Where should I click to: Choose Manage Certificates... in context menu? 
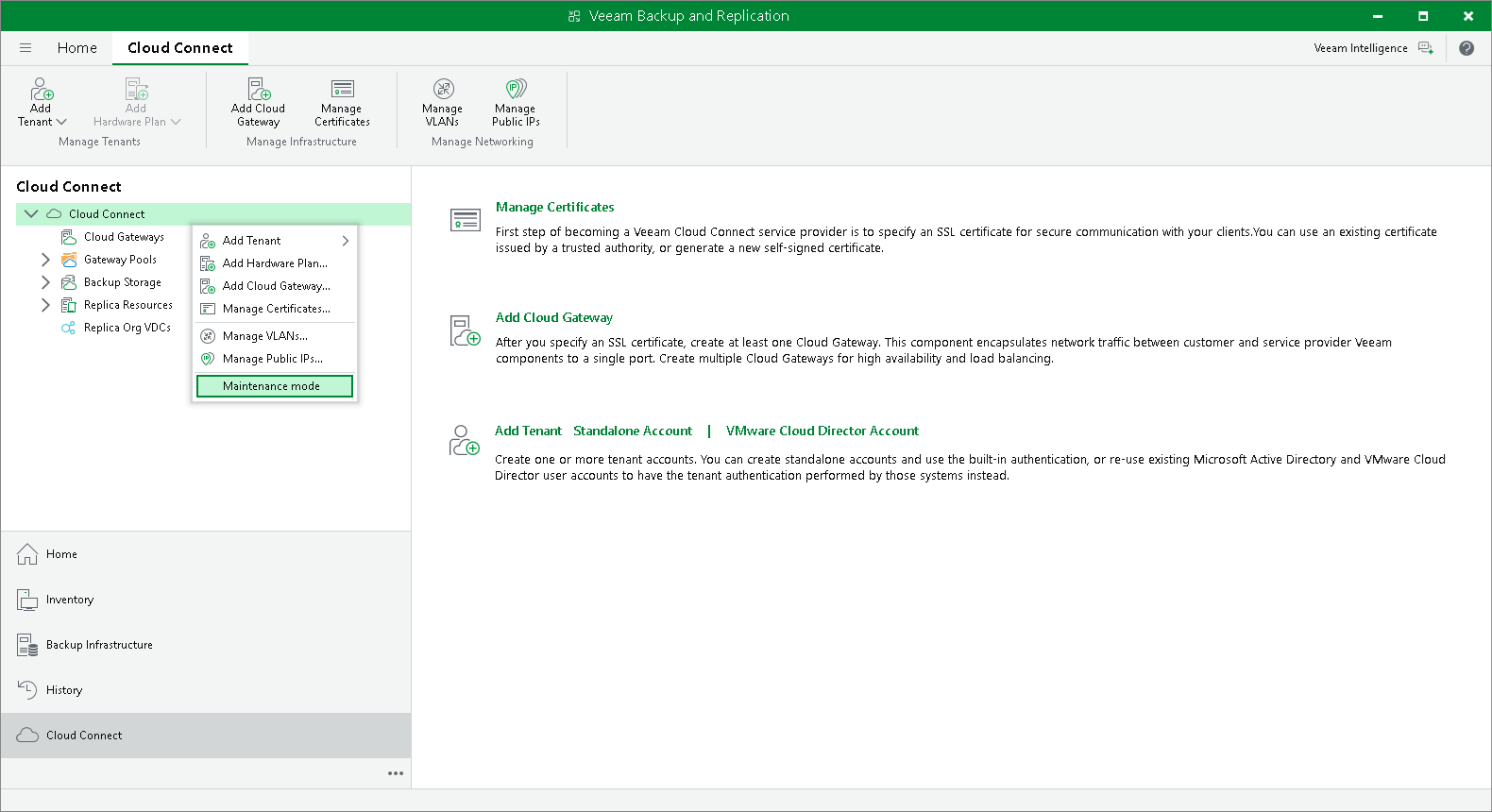point(275,309)
